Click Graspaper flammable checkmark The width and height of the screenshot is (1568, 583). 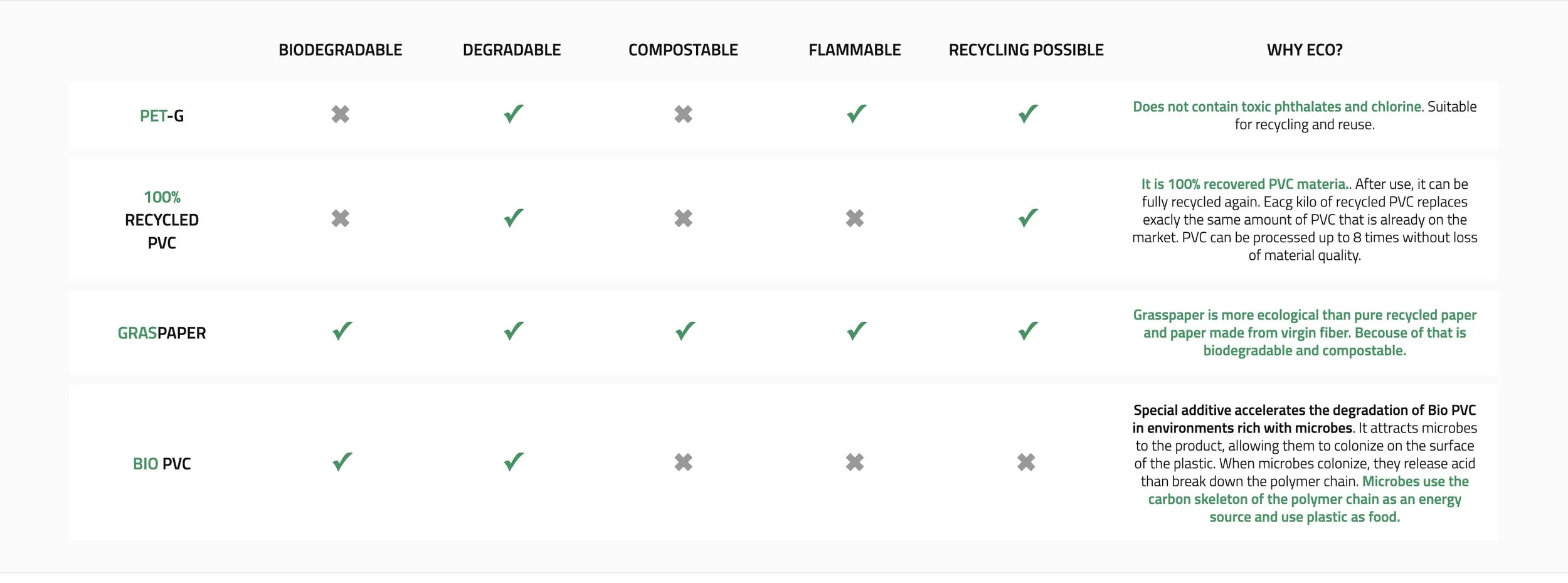coord(857,331)
